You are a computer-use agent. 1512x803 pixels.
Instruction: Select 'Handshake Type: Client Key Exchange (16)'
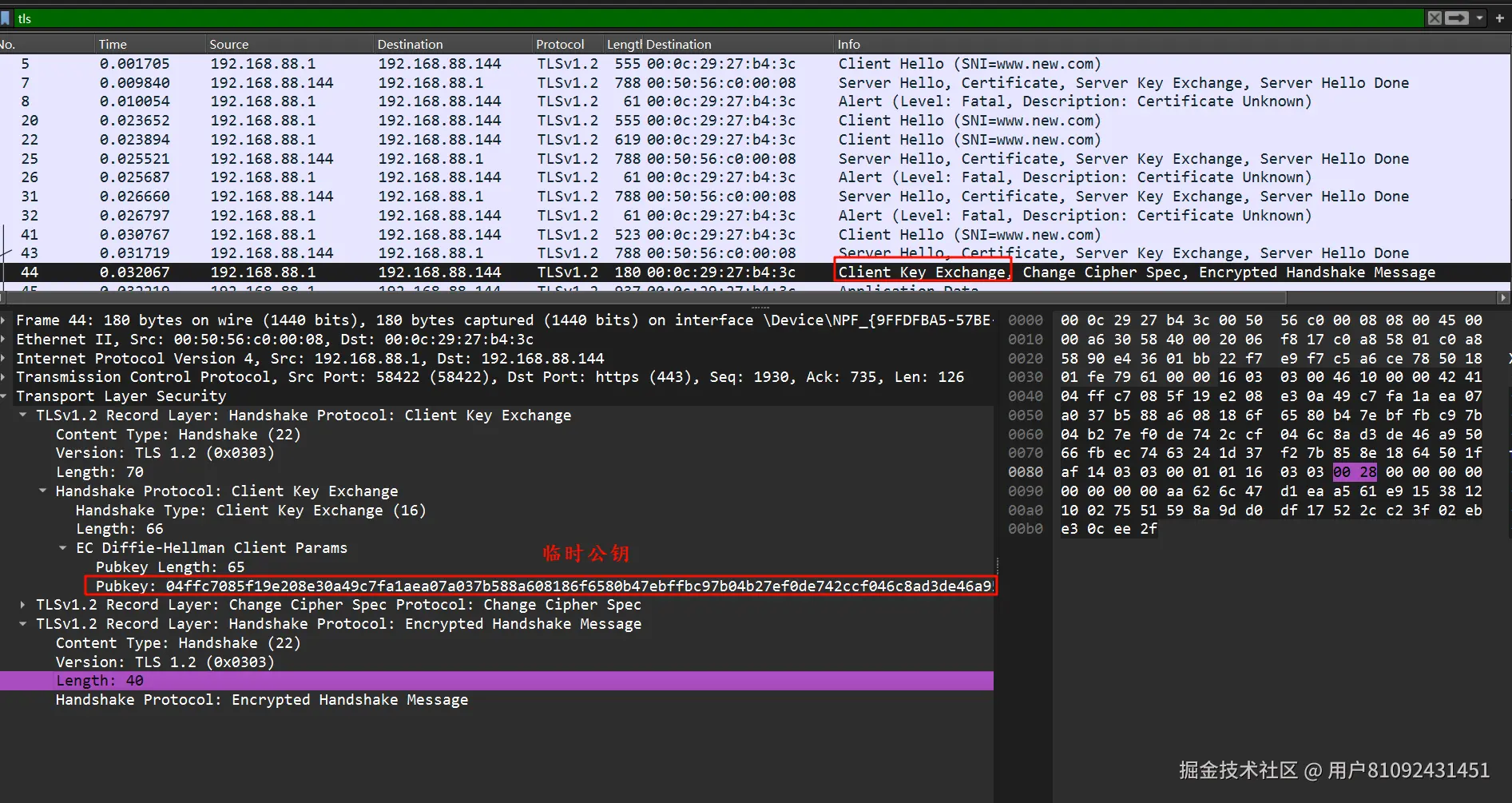pyautogui.click(x=251, y=511)
